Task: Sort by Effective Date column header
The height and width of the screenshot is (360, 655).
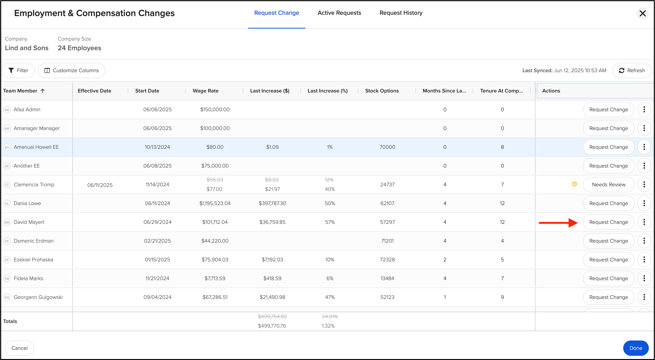Action: tap(94, 91)
